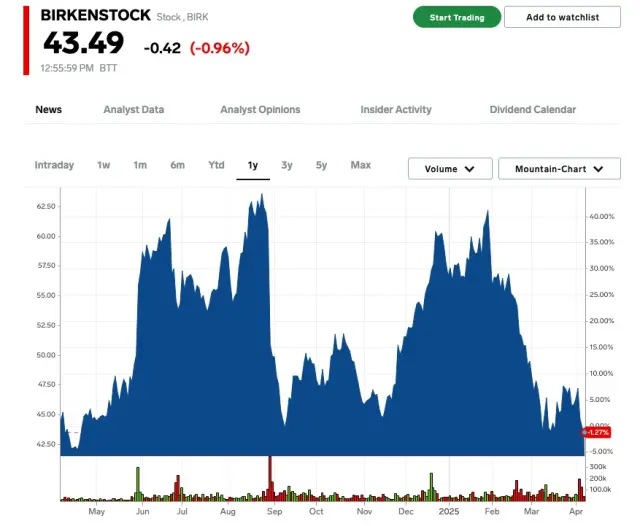Image resolution: width=640 pixels, height=526 pixels.
Task: Select the Intraday time range
Action: click(54, 165)
